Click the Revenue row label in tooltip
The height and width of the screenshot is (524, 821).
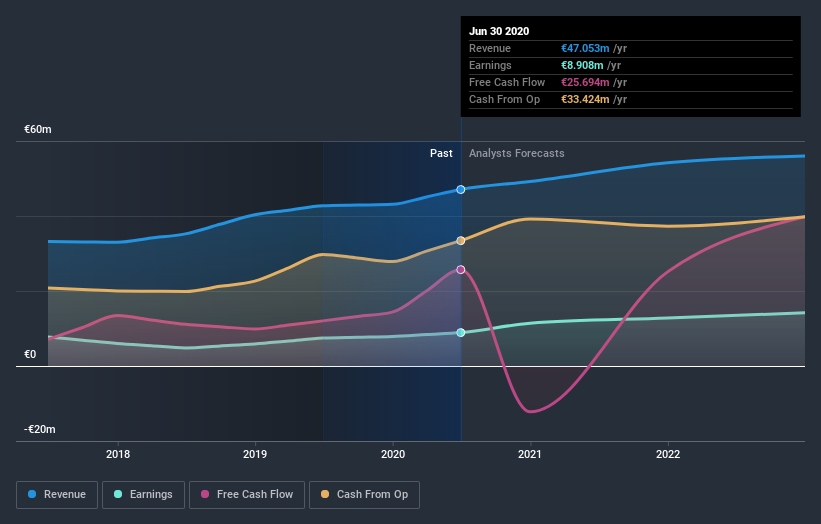click(x=490, y=48)
